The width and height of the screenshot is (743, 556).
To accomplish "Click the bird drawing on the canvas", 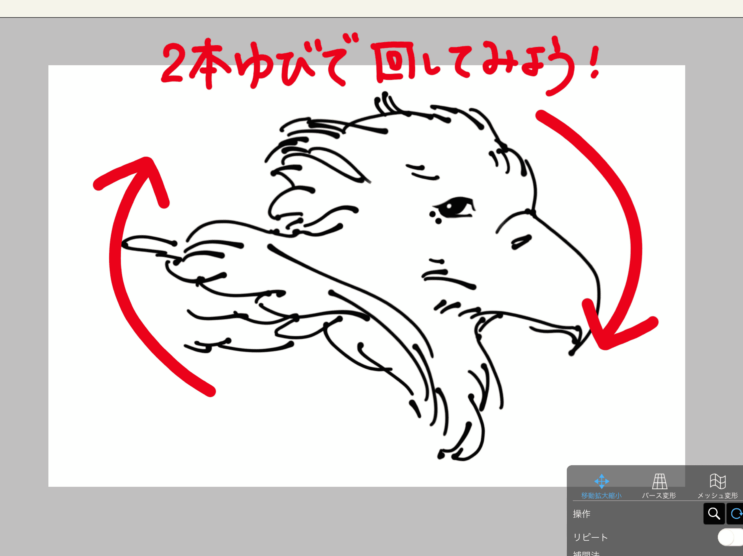I will tap(360, 277).
